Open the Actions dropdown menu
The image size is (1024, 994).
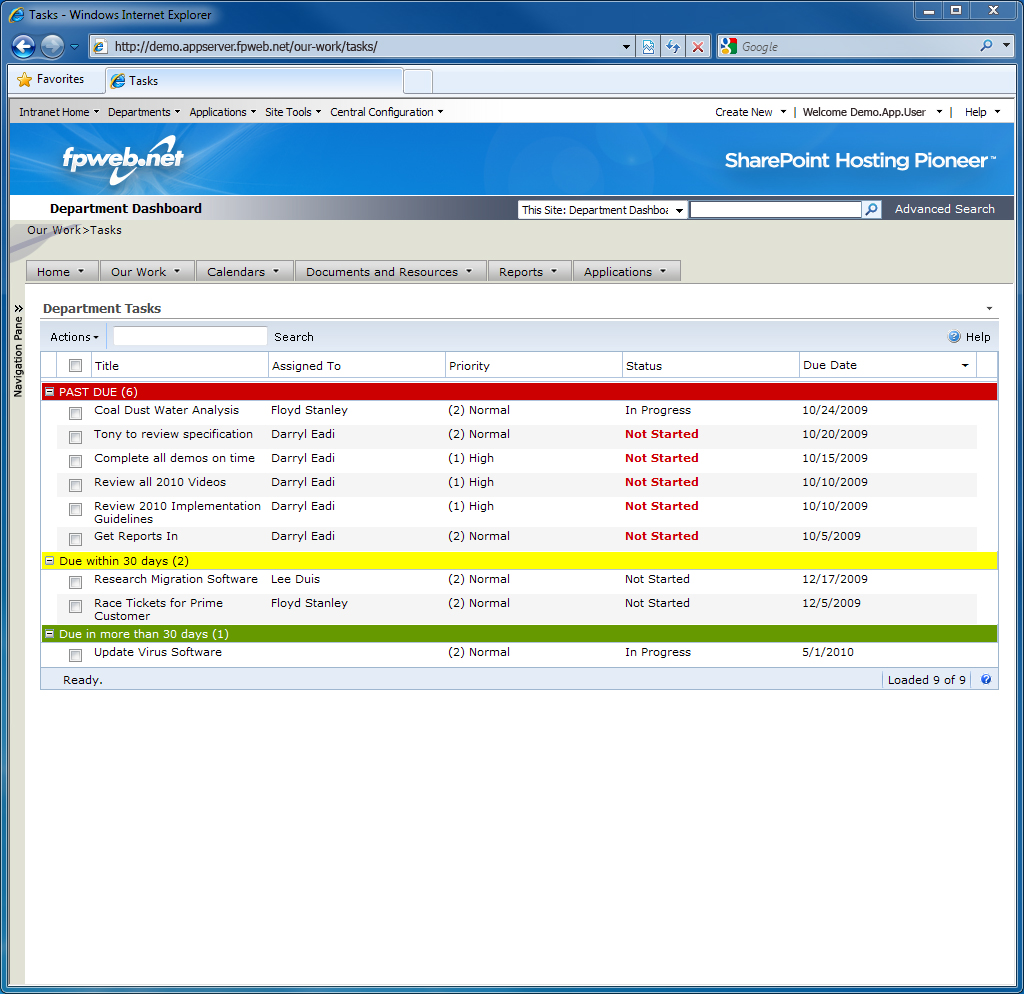pyautogui.click(x=75, y=337)
